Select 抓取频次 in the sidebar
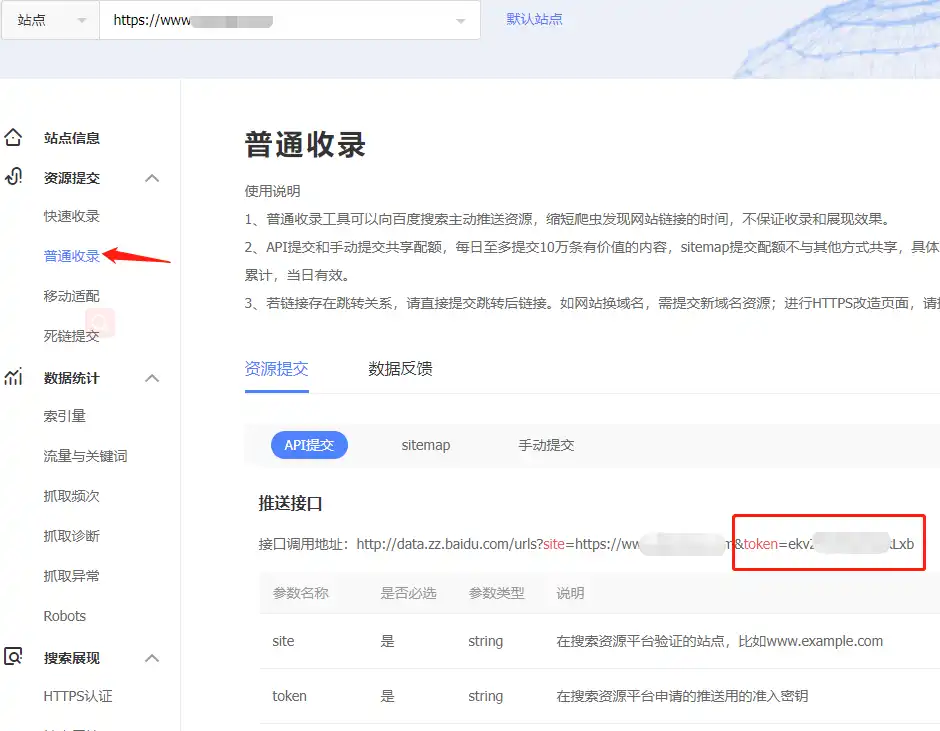This screenshot has width=940, height=731. (71, 496)
